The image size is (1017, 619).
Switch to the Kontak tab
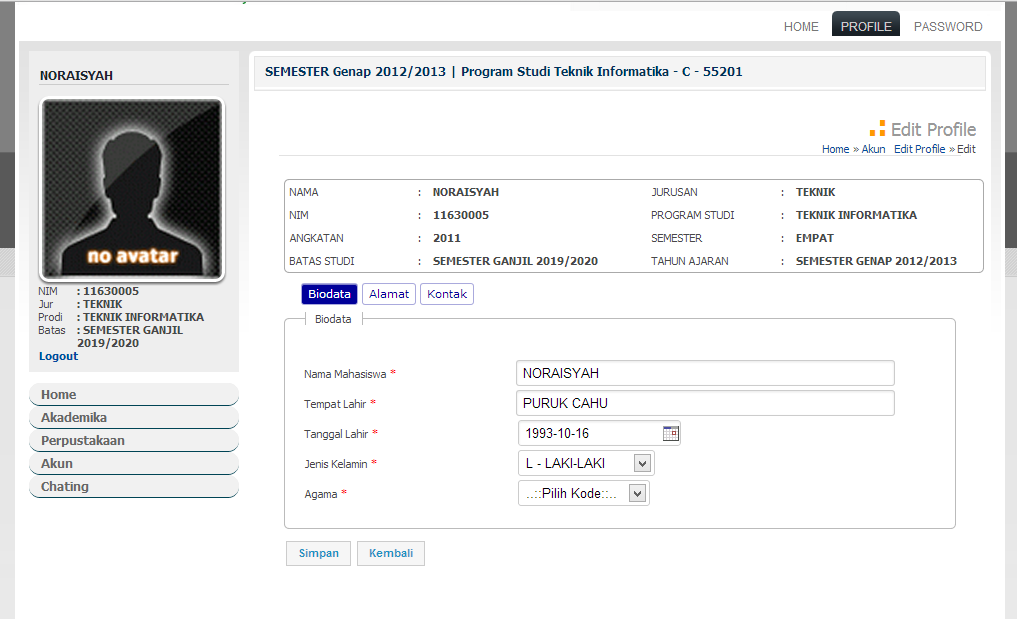pos(447,294)
